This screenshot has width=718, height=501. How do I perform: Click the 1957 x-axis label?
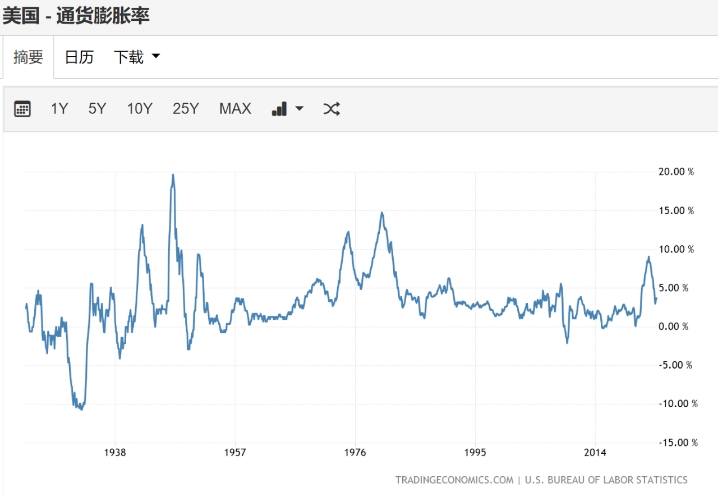[x=235, y=452]
